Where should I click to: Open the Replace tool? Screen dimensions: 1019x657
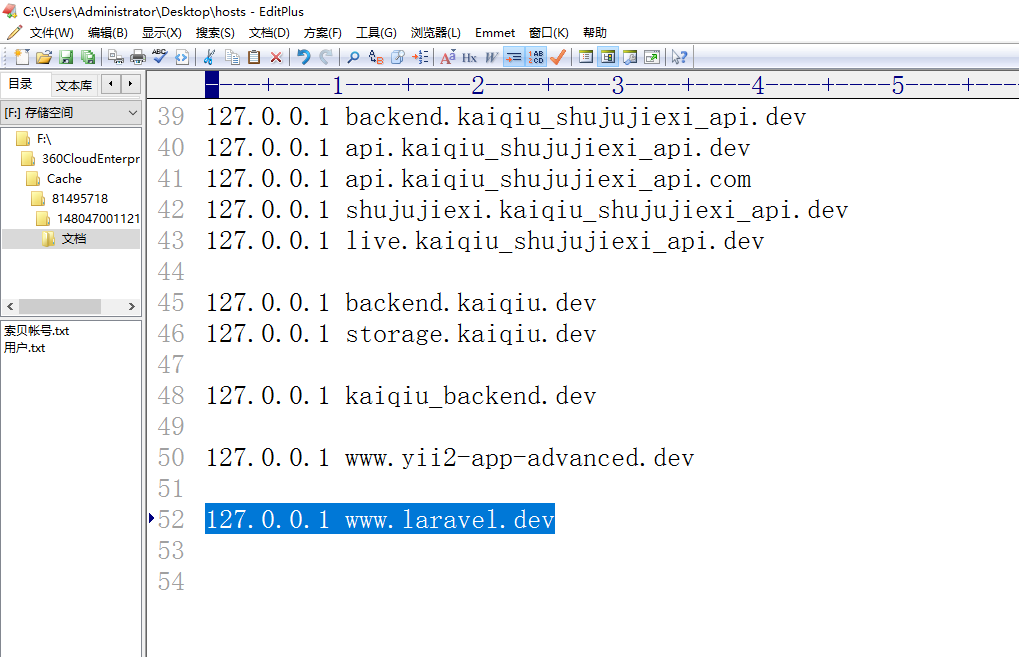(x=376, y=57)
